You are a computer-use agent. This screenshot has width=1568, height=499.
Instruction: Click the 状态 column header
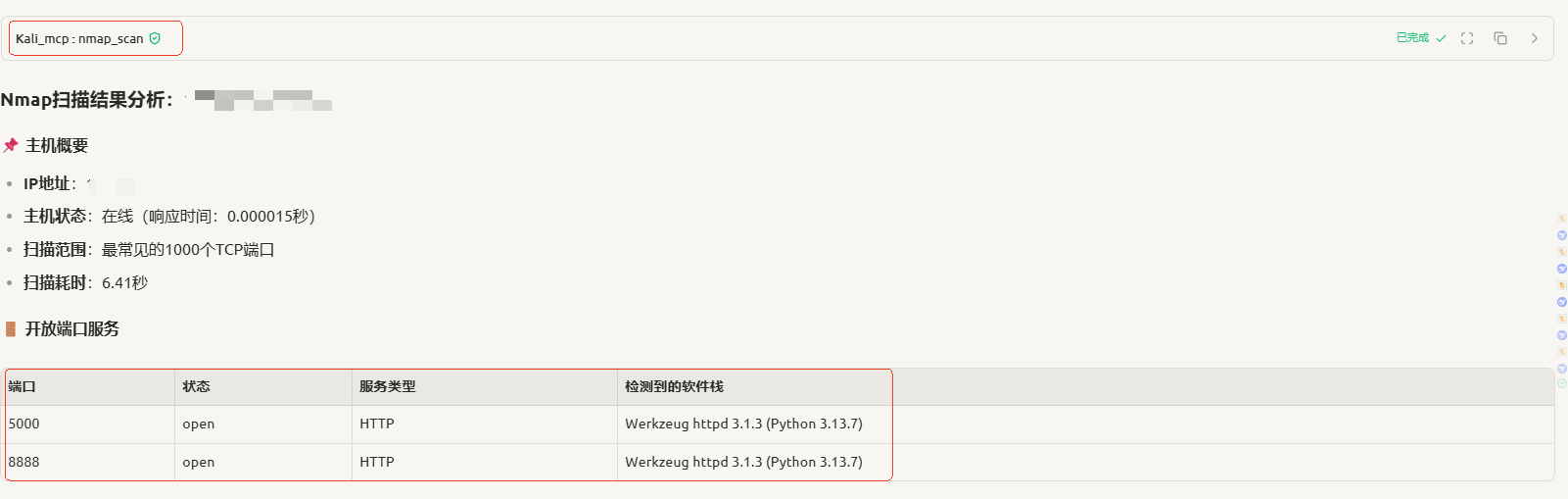(x=196, y=386)
